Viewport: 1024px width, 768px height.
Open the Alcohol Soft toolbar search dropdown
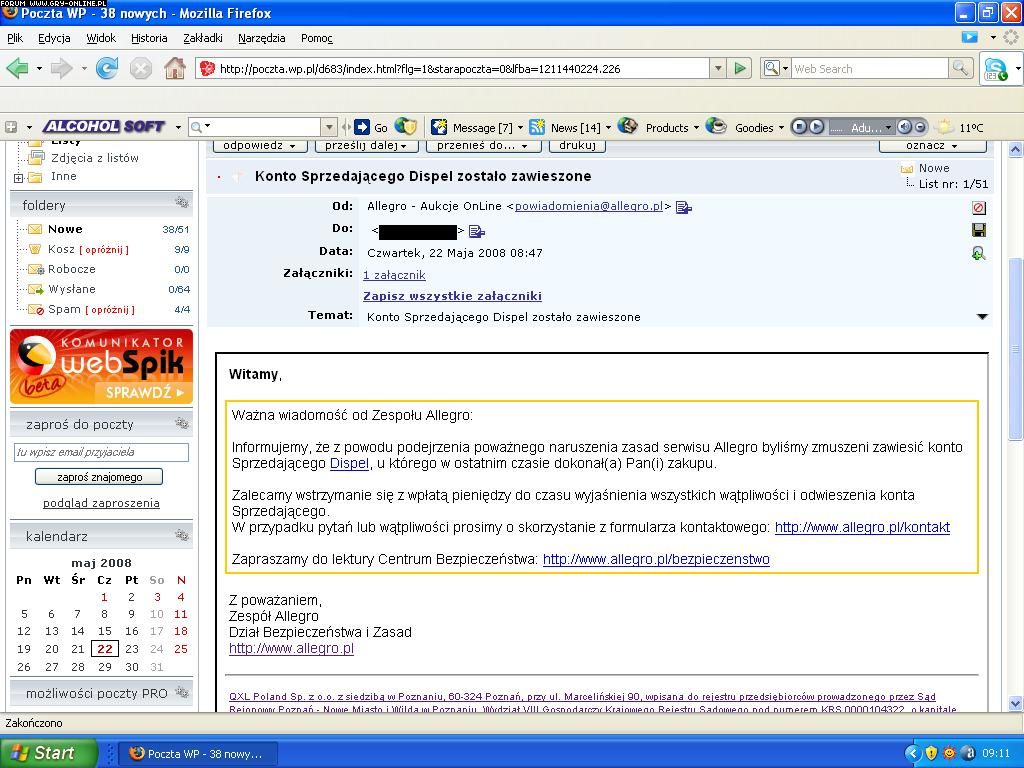coord(329,127)
